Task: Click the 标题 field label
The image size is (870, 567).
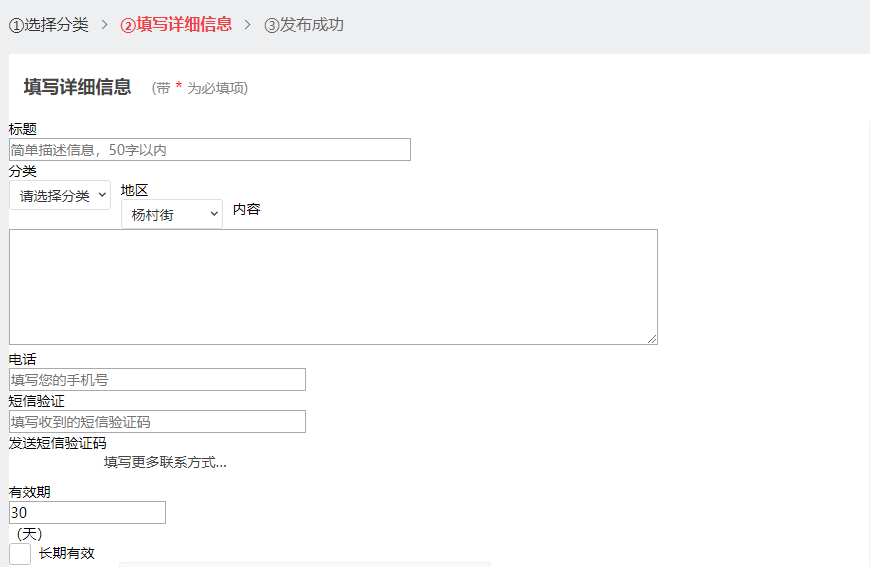Action: [x=23, y=129]
